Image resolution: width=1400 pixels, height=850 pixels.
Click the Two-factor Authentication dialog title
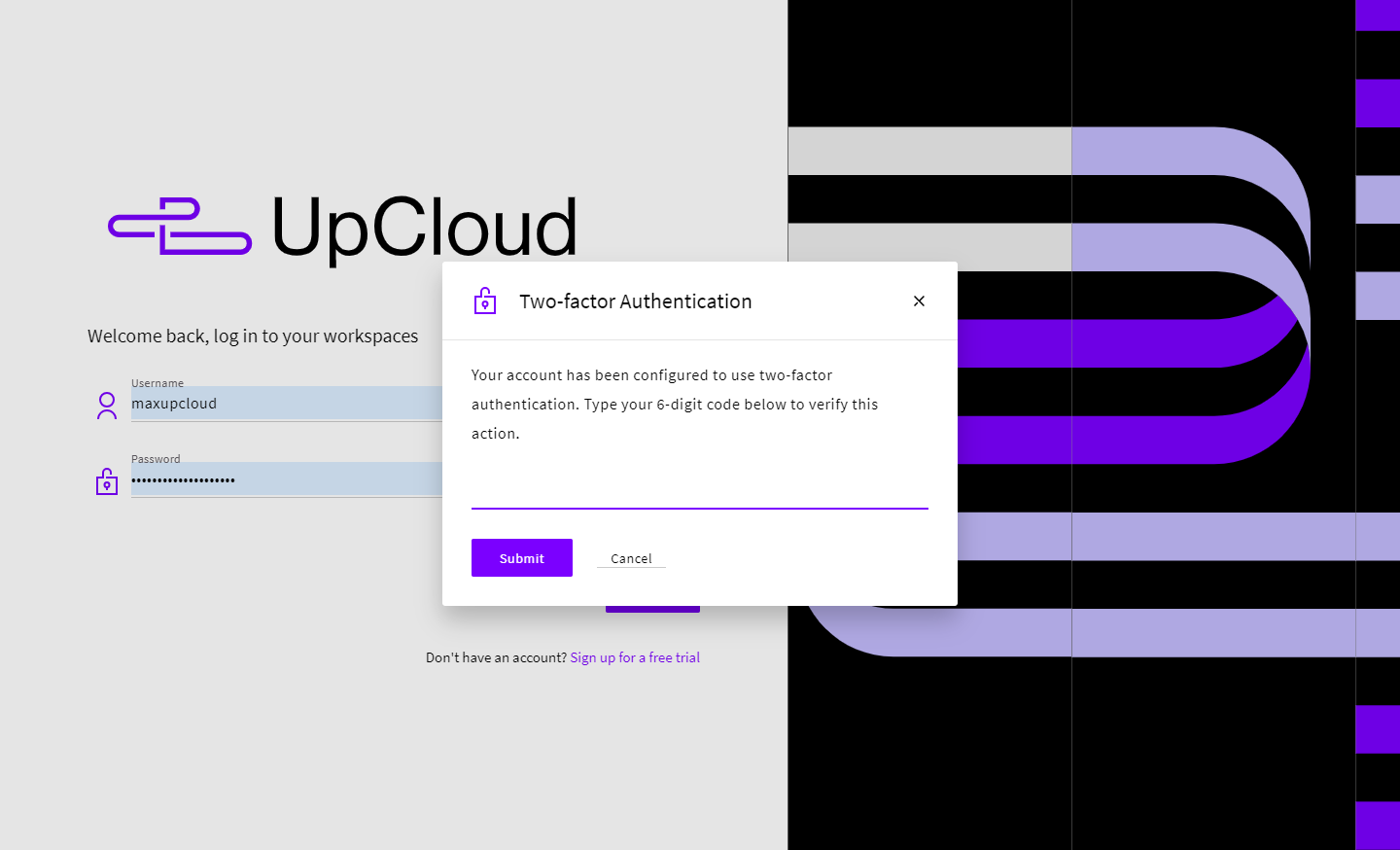point(635,301)
